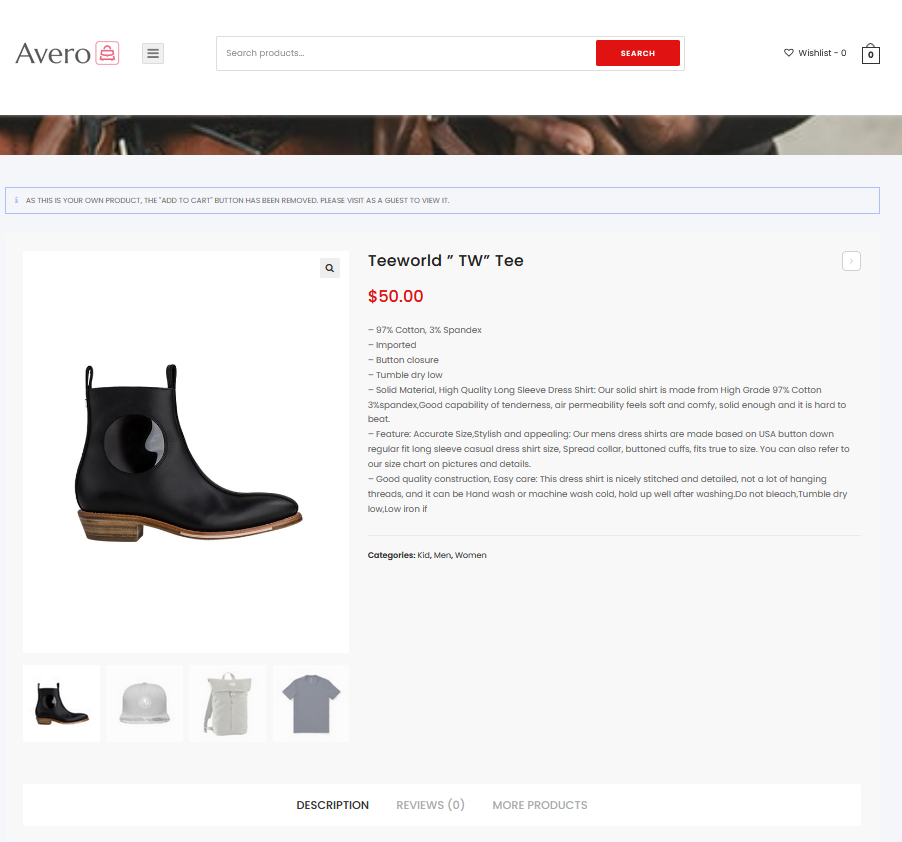Viewport: 902px width, 842px height.
Task: Select the backpack thumbnail
Action: tap(228, 703)
